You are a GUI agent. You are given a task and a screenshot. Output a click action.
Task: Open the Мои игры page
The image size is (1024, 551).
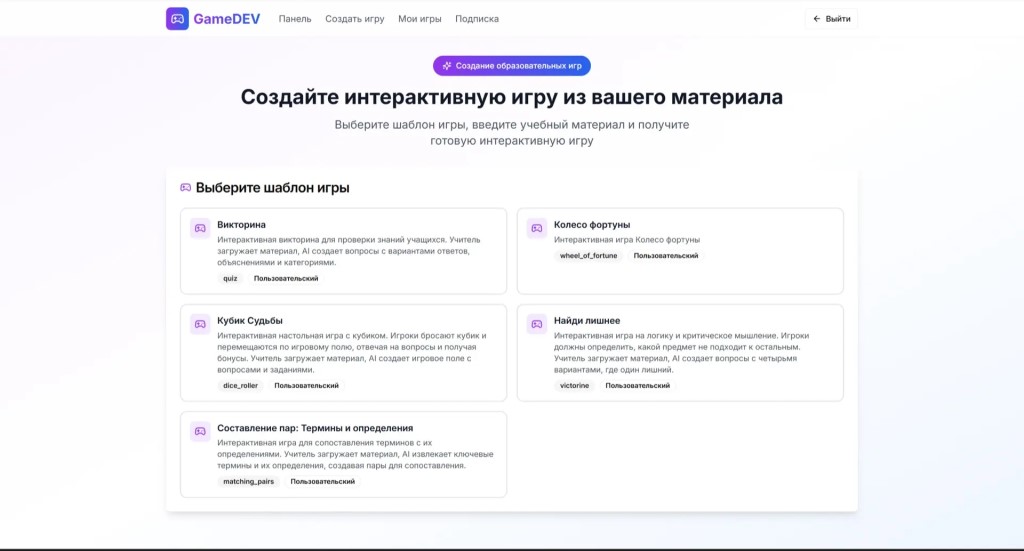(420, 19)
